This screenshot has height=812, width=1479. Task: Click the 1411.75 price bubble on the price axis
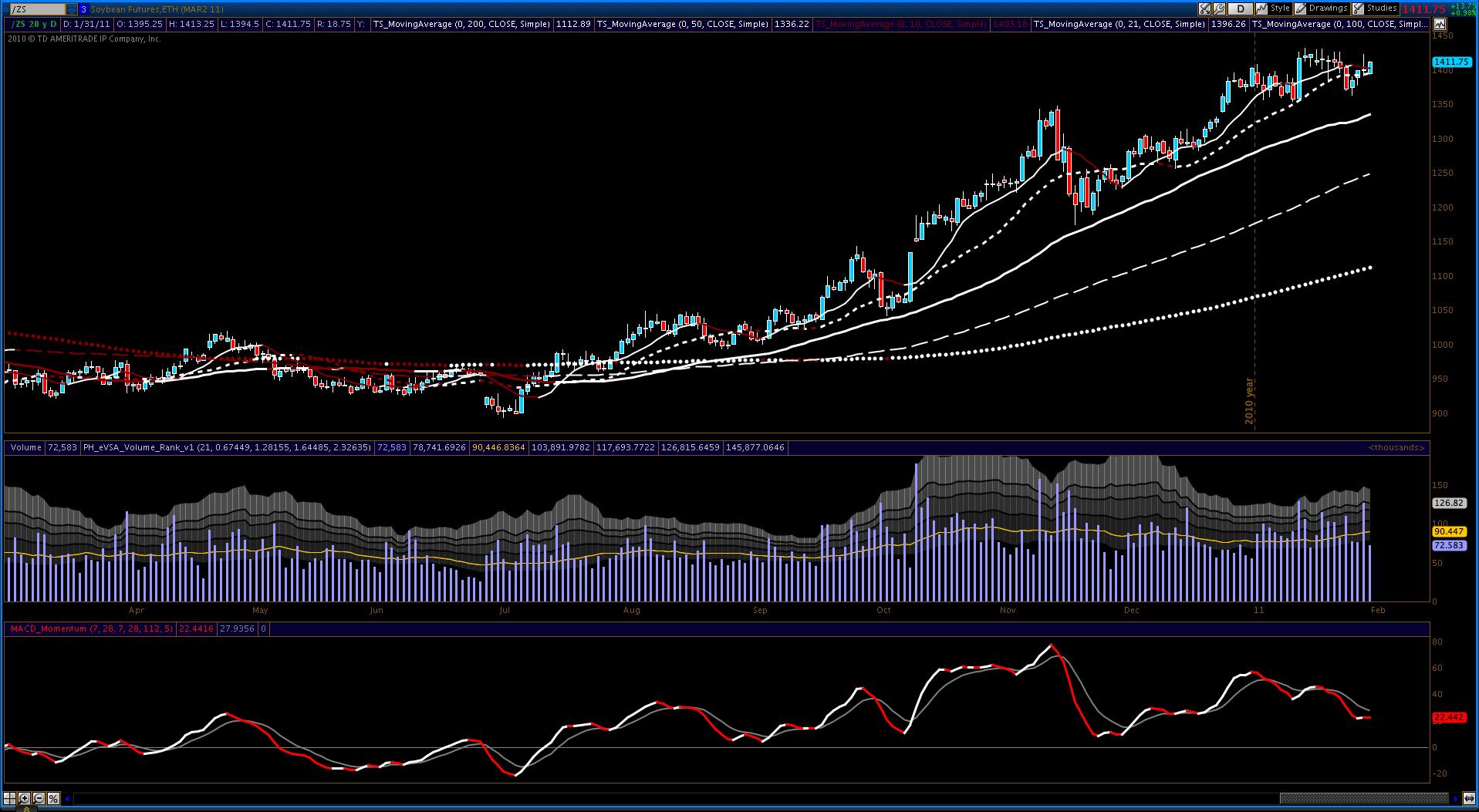(1450, 62)
